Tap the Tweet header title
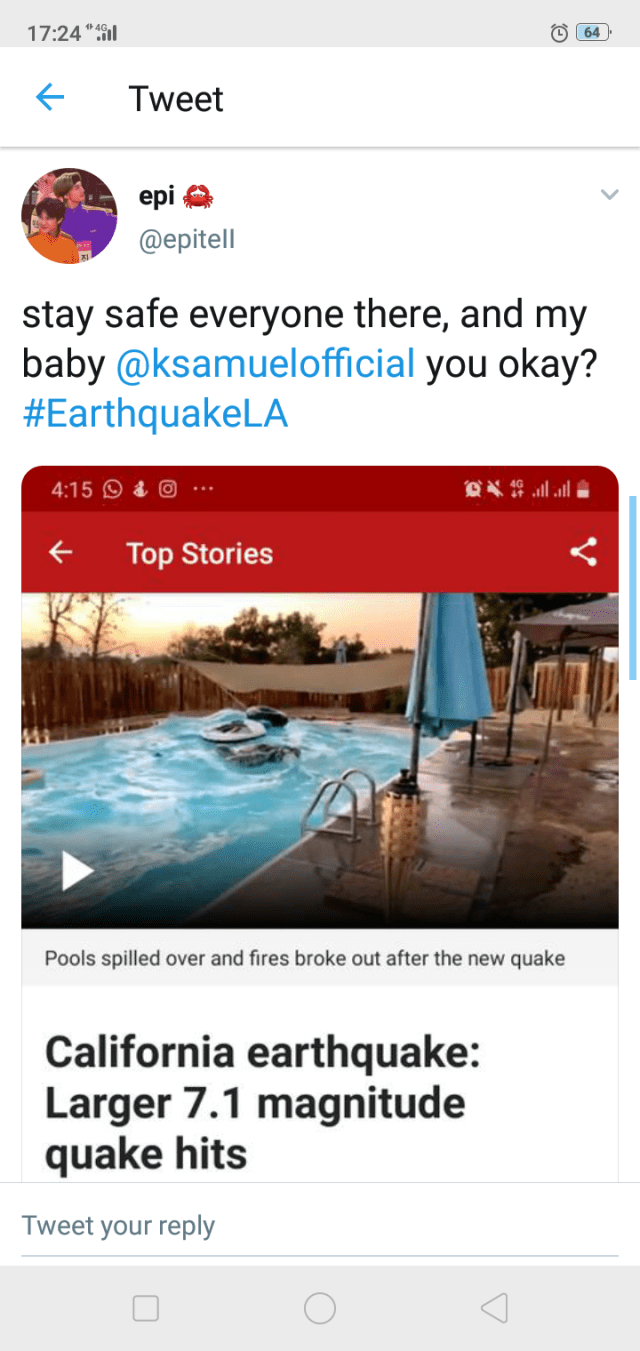 coord(176,99)
